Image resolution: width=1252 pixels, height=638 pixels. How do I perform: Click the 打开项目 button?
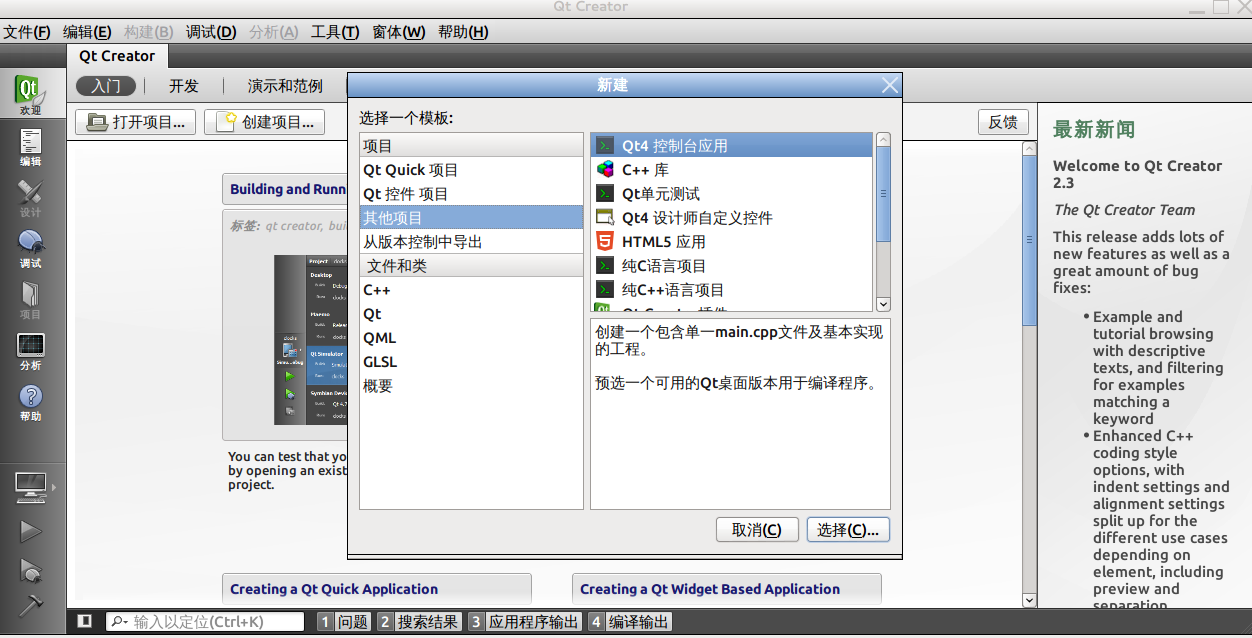(x=136, y=122)
